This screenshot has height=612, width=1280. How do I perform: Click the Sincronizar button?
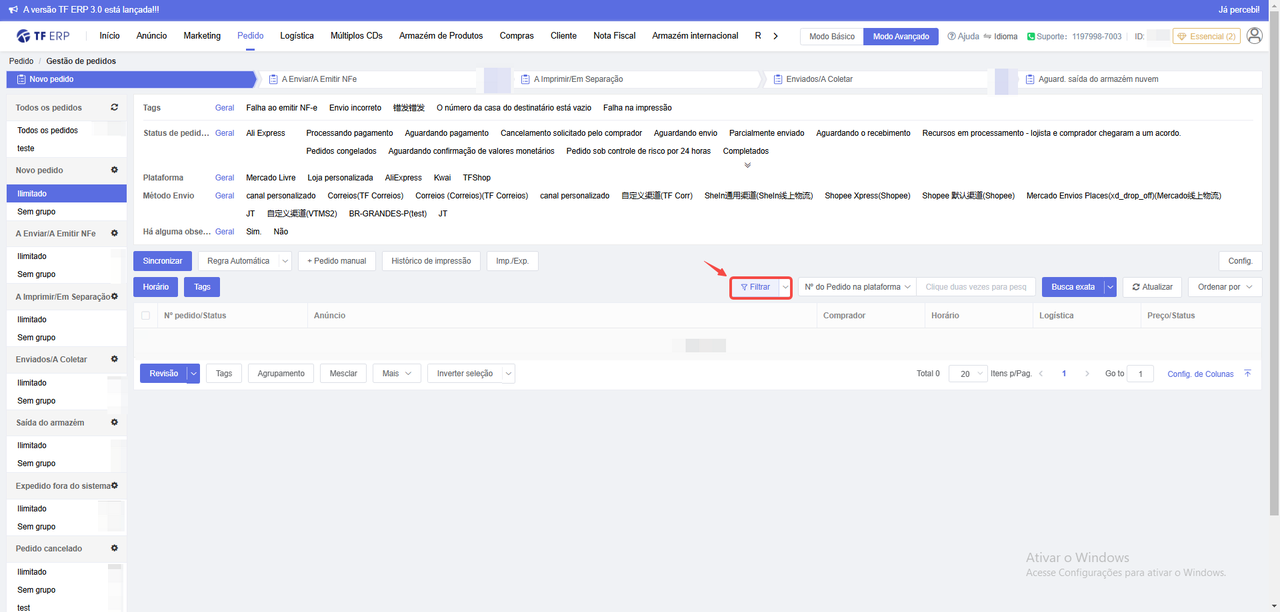[163, 261]
